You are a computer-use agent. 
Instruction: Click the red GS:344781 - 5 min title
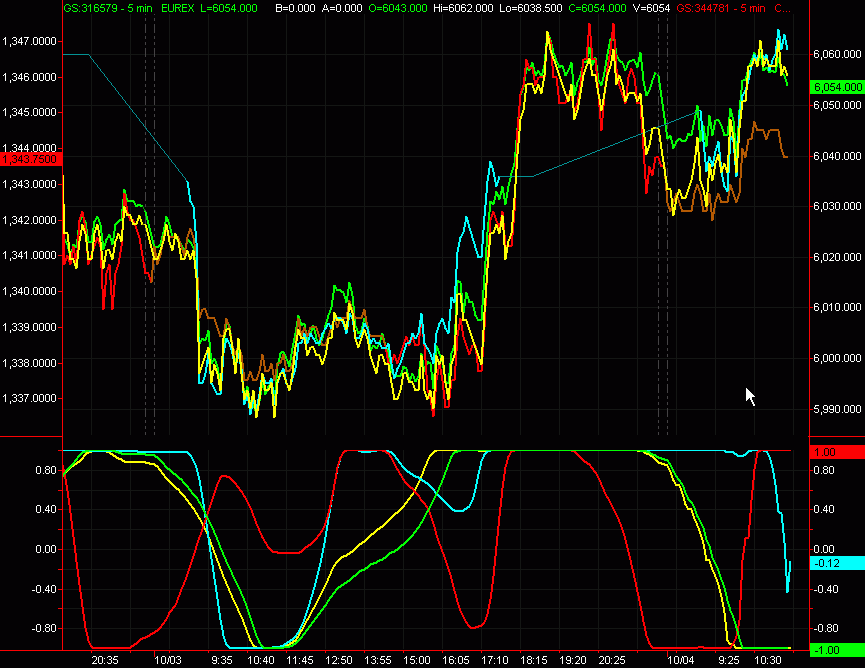click(x=721, y=8)
